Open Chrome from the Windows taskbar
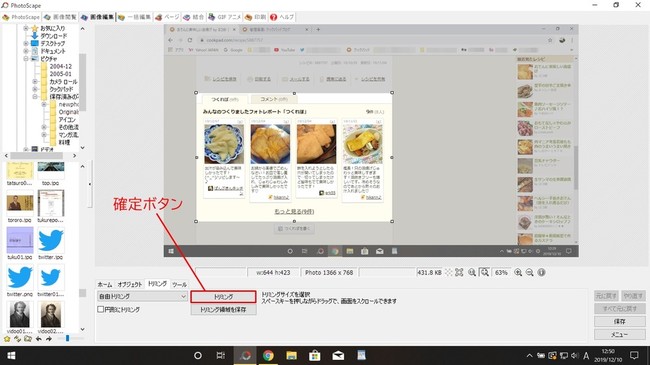The height and width of the screenshot is (365, 650). [x=268, y=355]
